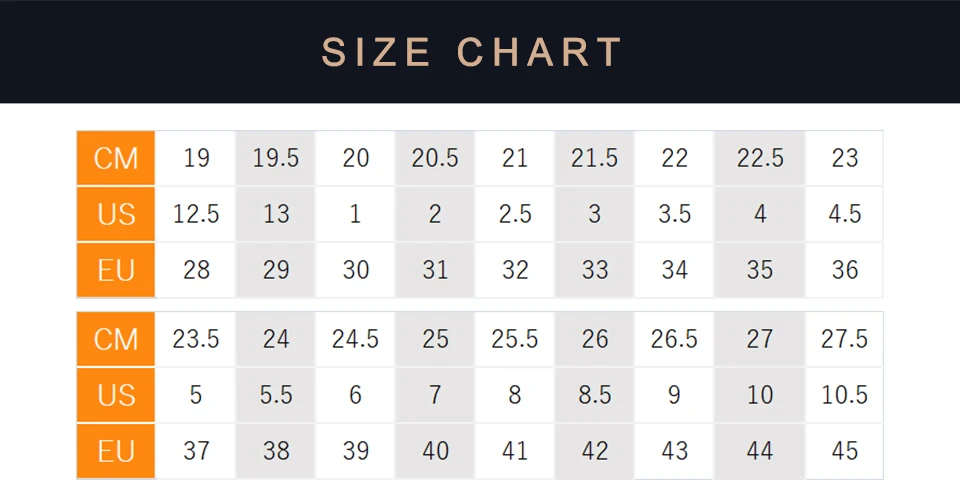Image resolution: width=960 pixels, height=500 pixels.
Task: Click the orange CM label in top table
Action: tap(116, 158)
